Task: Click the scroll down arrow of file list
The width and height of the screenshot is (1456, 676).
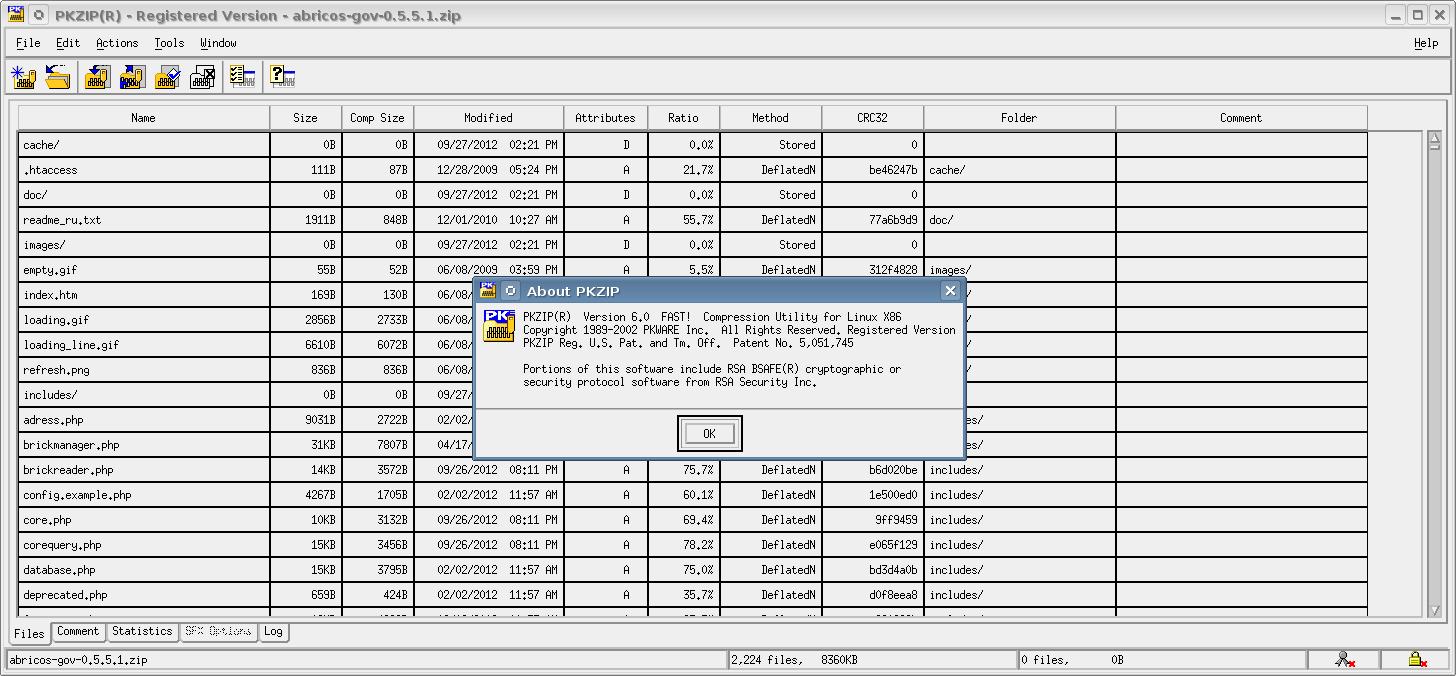Action: click(1435, 608)
